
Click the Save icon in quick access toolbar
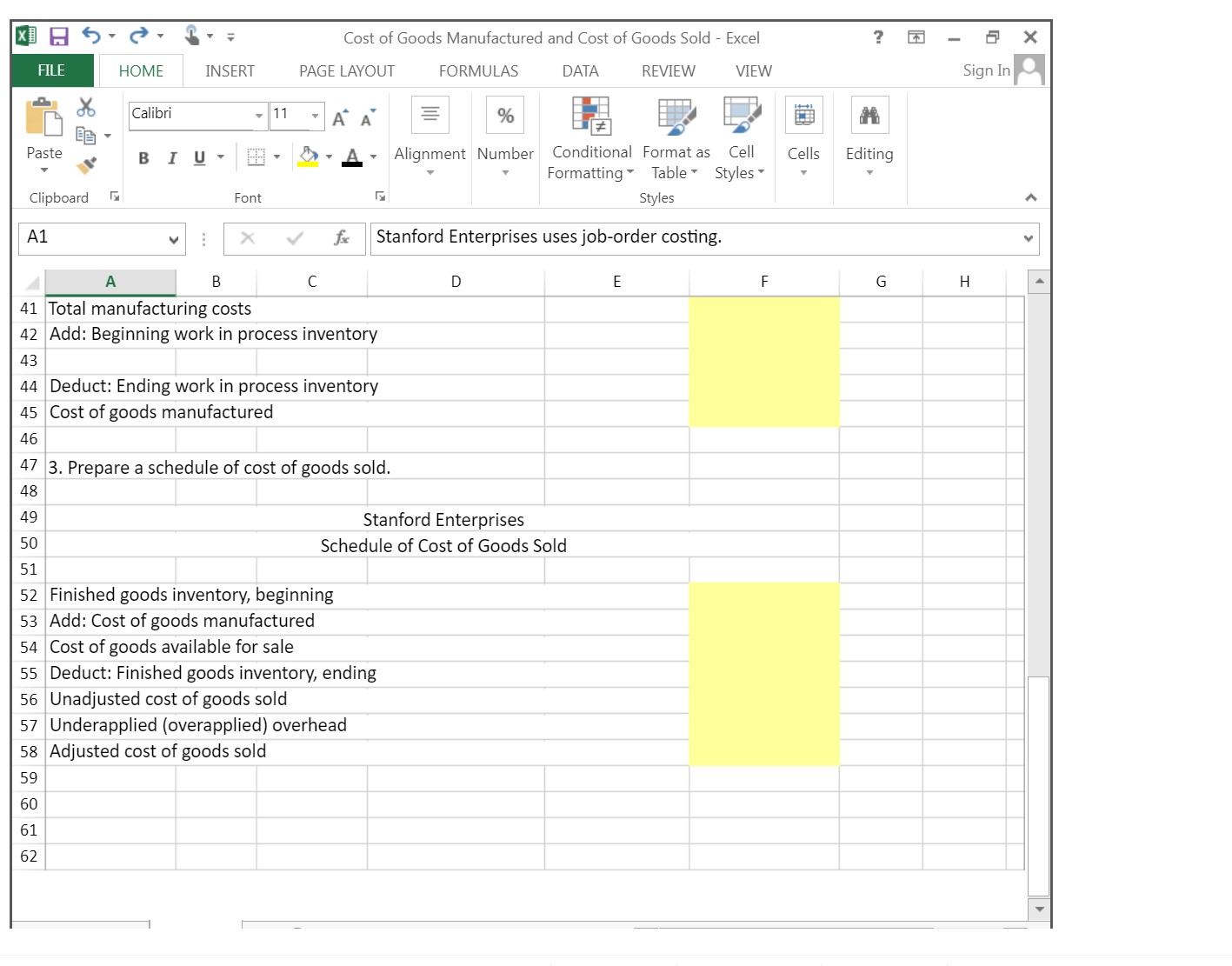click(x=58, y=37)
